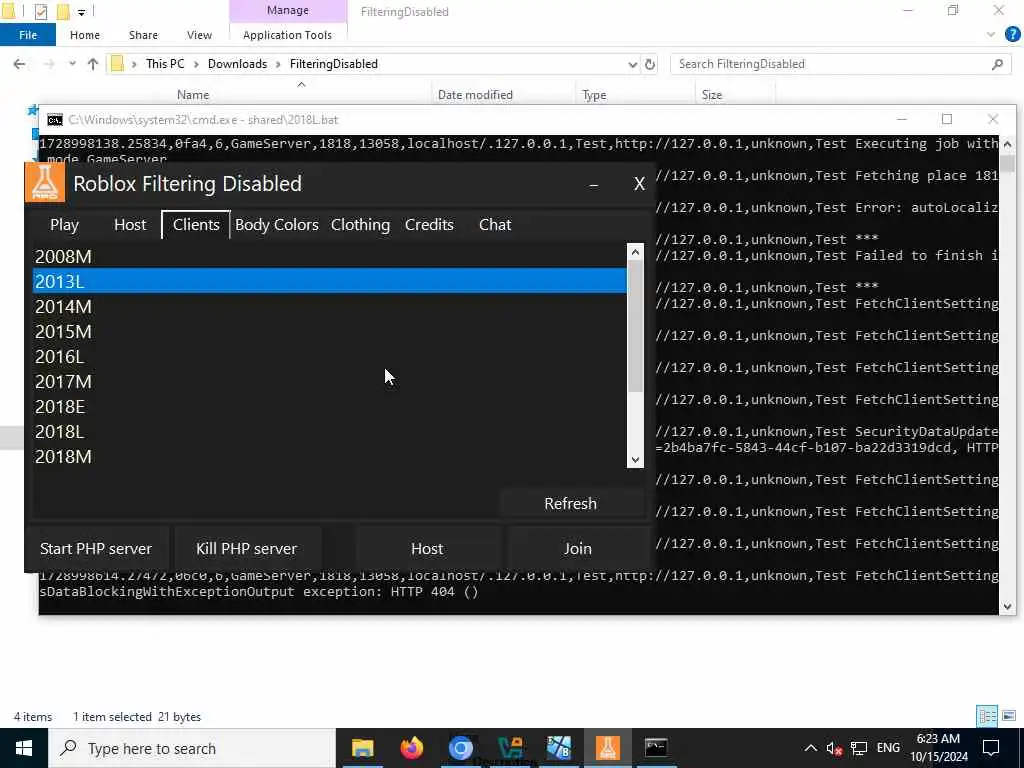Select client 2018L in the list

pos(330,432)
